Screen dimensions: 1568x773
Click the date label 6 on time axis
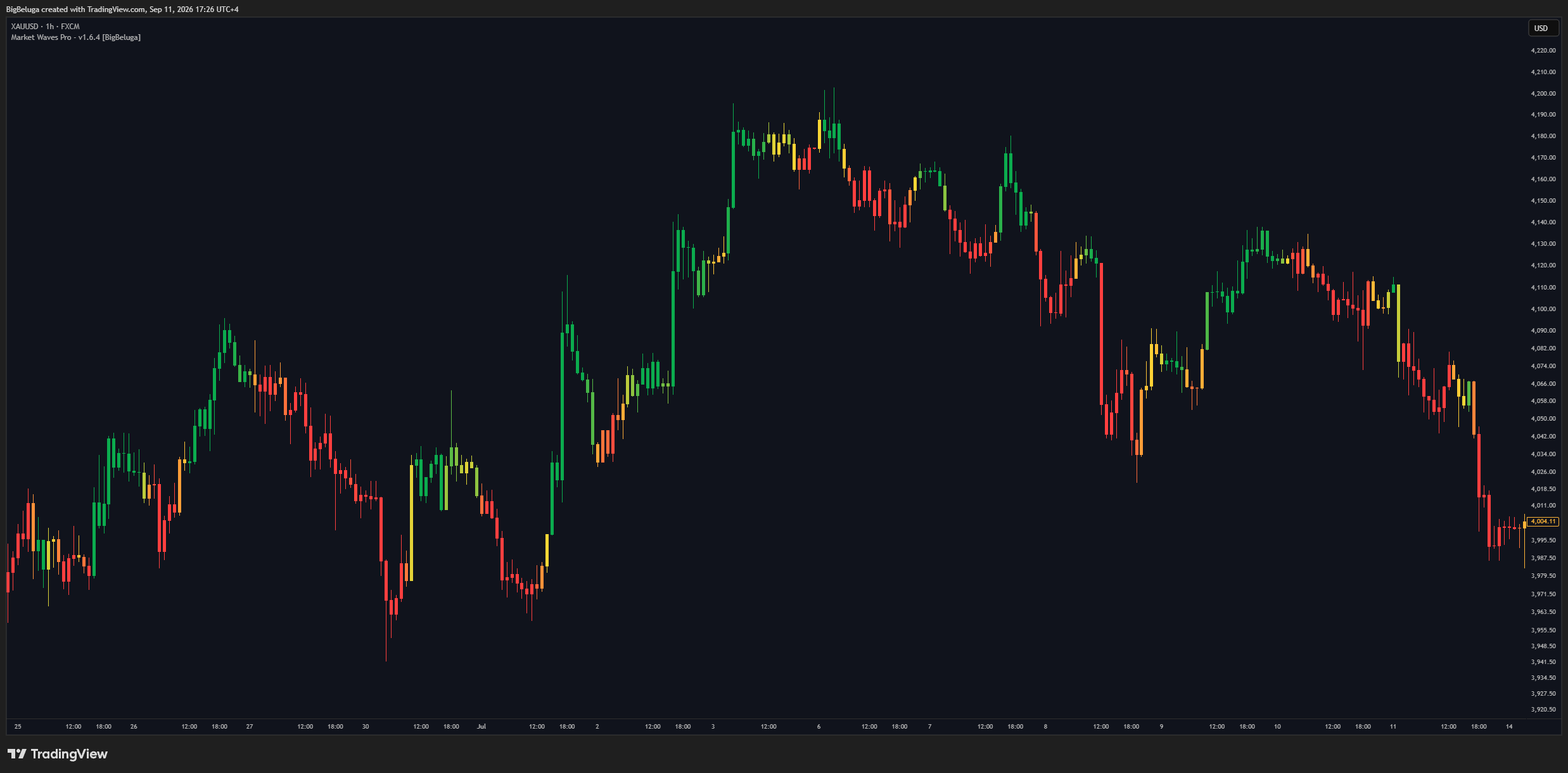[x=819, y=727]
